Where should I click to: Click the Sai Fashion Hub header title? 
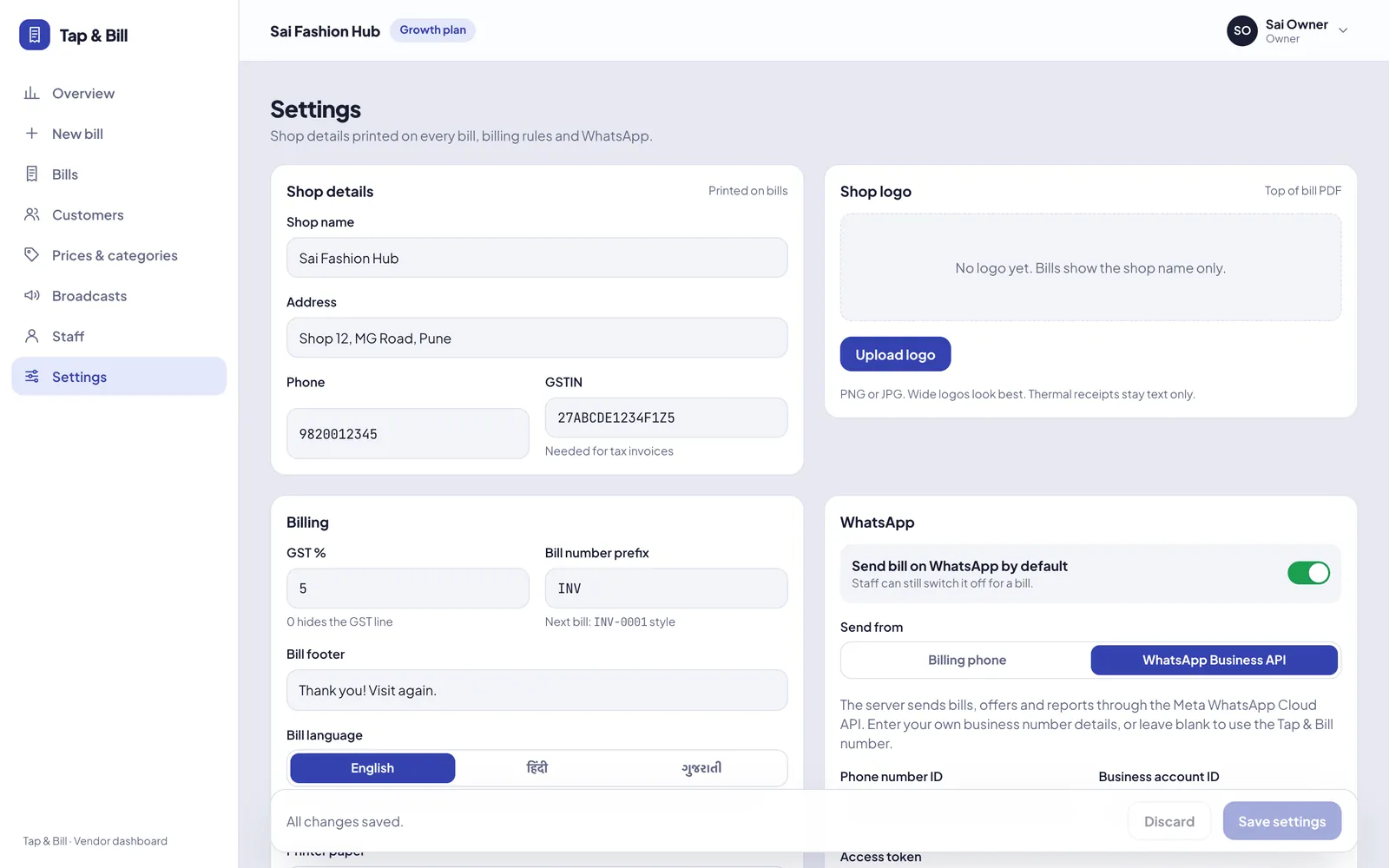(325, 31)
